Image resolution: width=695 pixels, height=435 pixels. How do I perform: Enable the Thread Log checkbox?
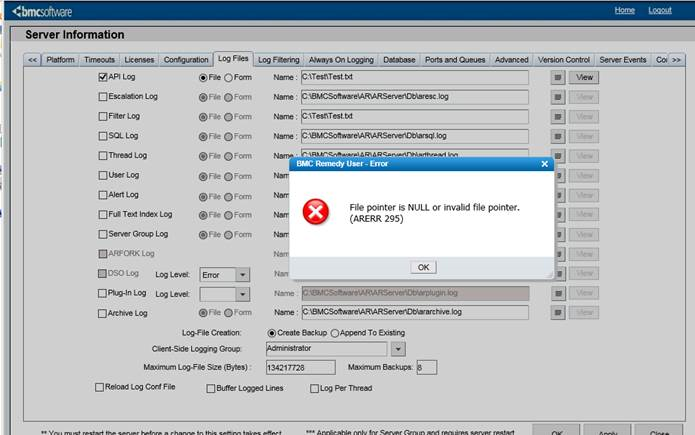(103, 156)
